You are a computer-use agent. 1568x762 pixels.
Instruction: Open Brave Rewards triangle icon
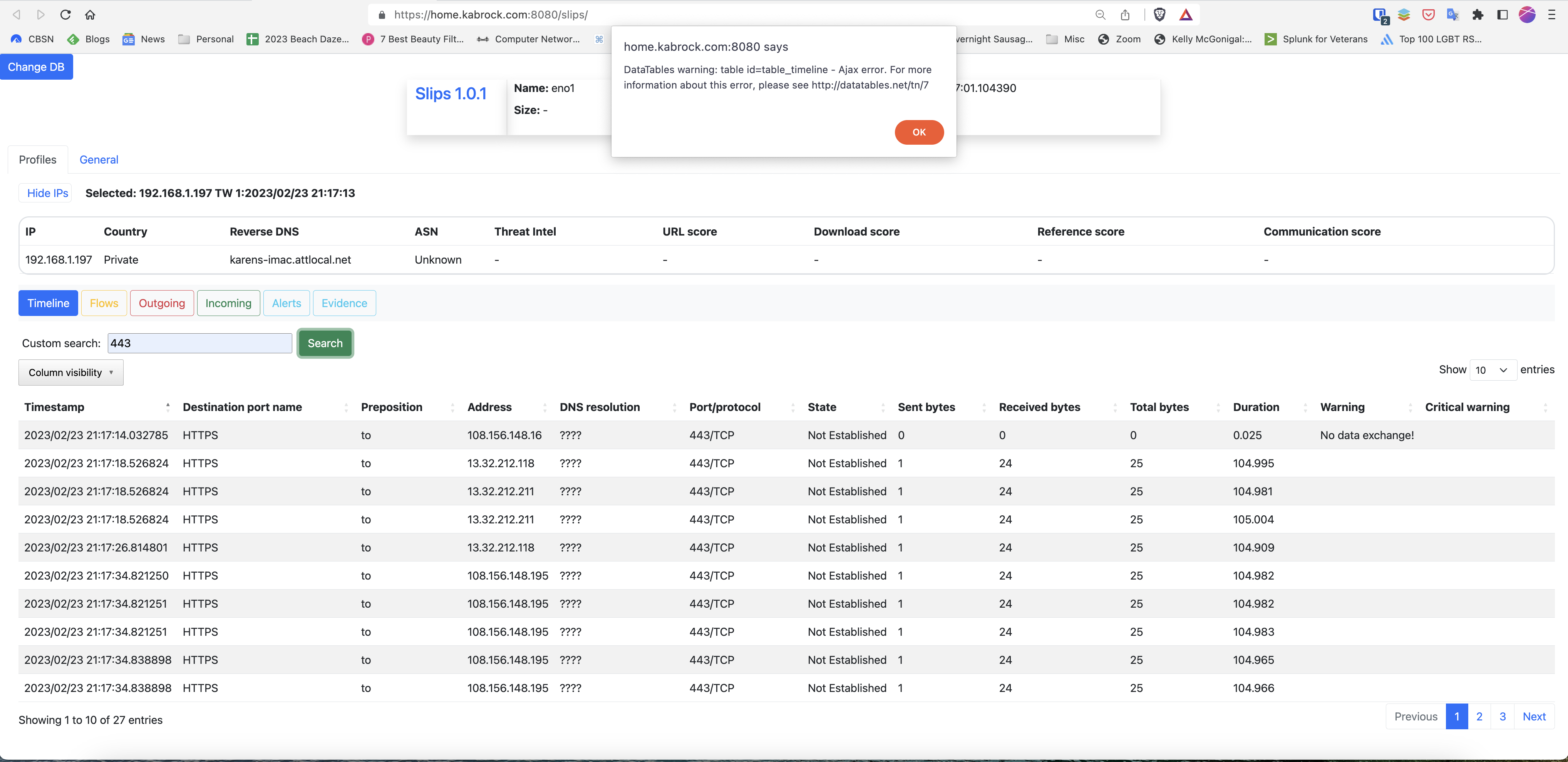tap(1186, 14)
